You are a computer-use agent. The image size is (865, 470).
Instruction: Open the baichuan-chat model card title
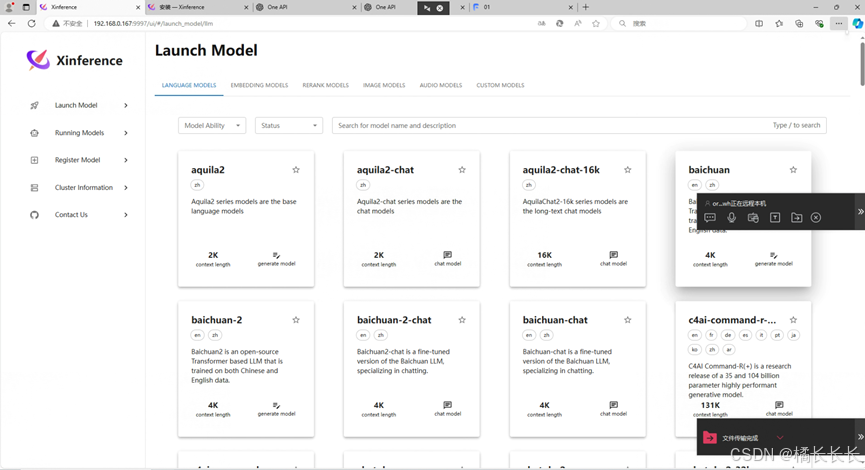555,320
